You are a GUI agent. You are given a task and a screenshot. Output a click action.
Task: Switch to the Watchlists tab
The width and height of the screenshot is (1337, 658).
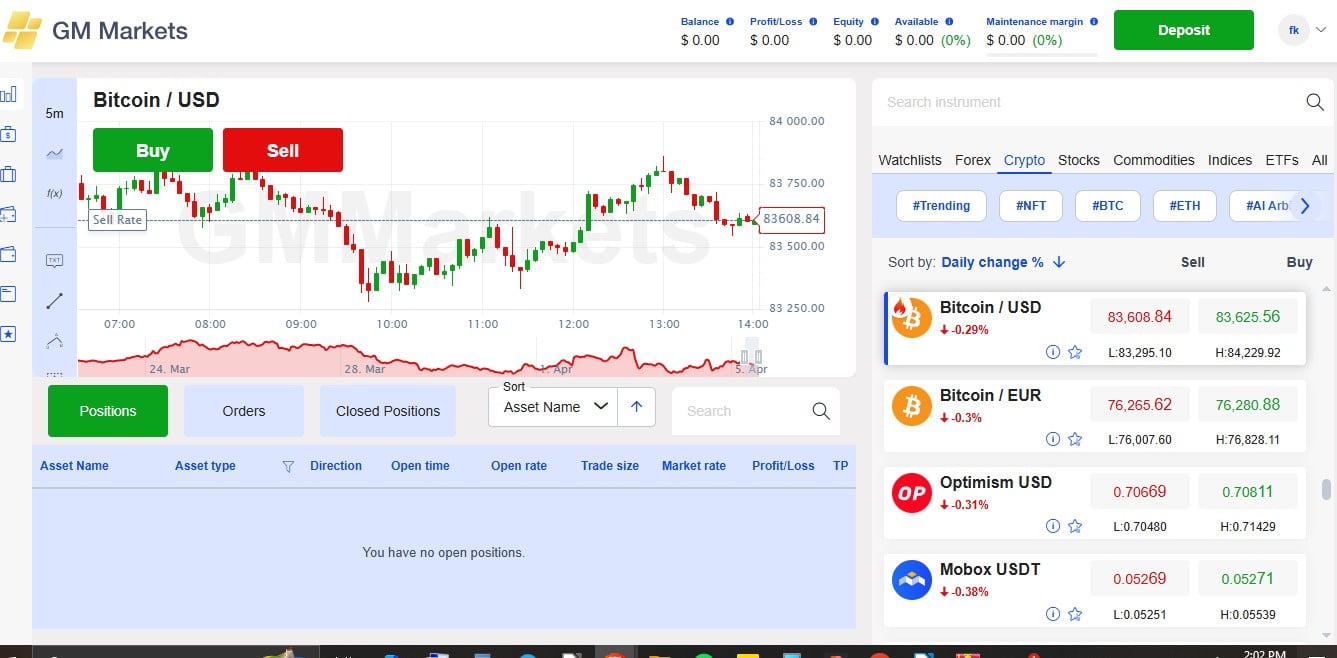(910, 160)
